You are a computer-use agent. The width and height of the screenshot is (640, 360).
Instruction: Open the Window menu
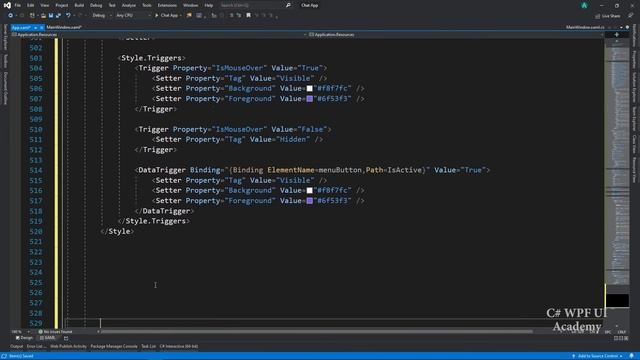tap(190, 5)
